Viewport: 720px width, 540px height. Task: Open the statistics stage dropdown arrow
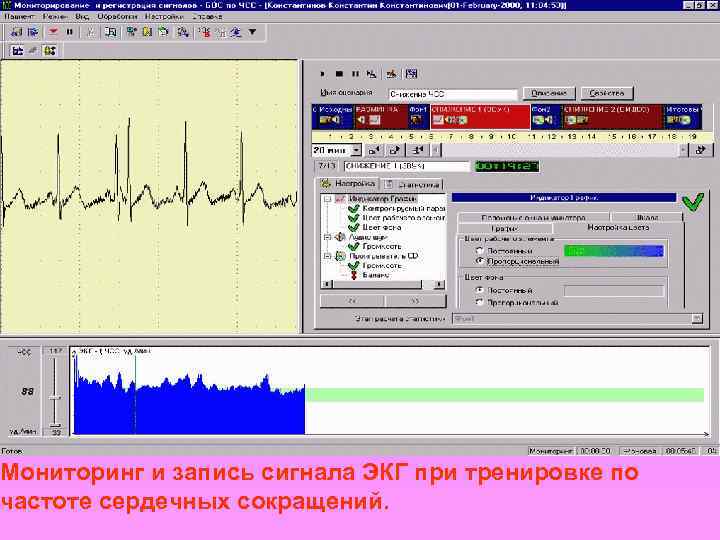point(697,318)
